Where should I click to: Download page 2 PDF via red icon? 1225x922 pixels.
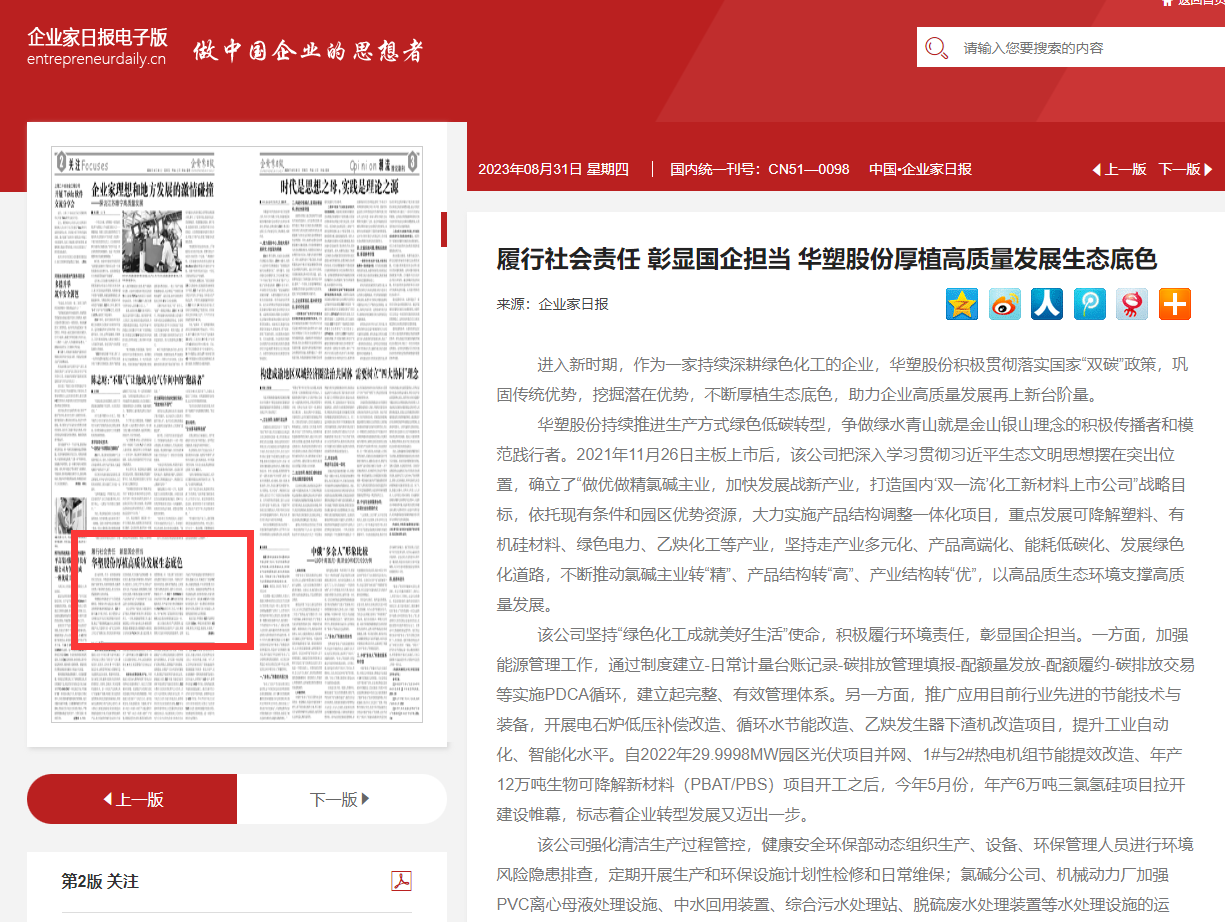coord(401,880)
